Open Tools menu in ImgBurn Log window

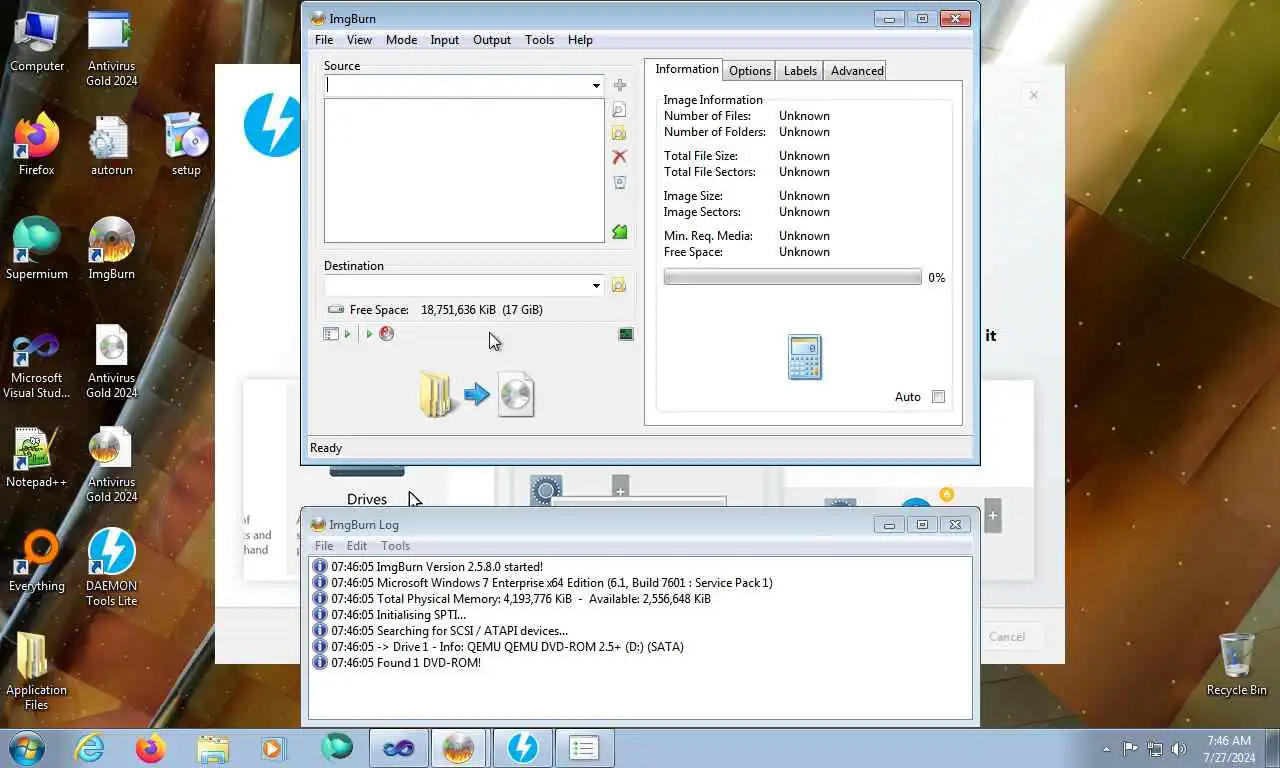[x=395, y=546]
